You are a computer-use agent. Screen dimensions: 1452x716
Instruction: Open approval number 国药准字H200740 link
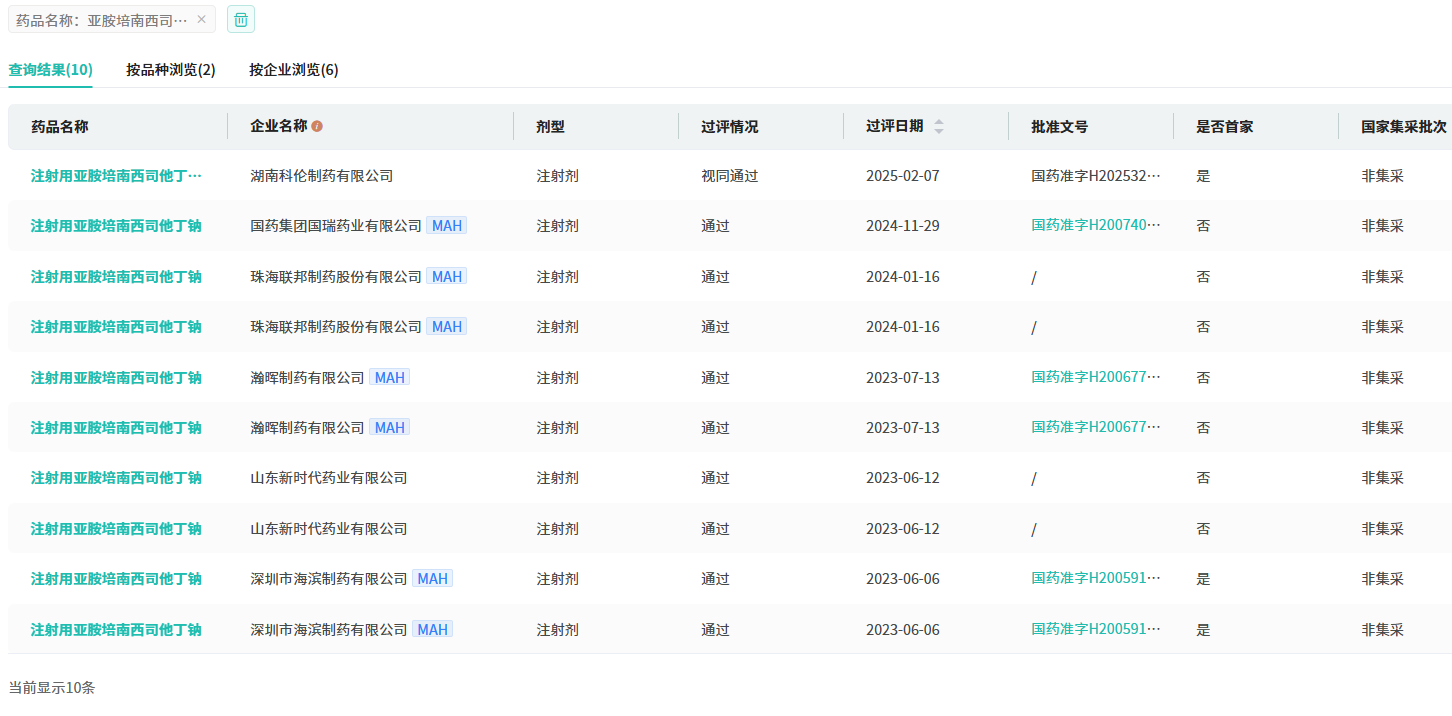1096,225
